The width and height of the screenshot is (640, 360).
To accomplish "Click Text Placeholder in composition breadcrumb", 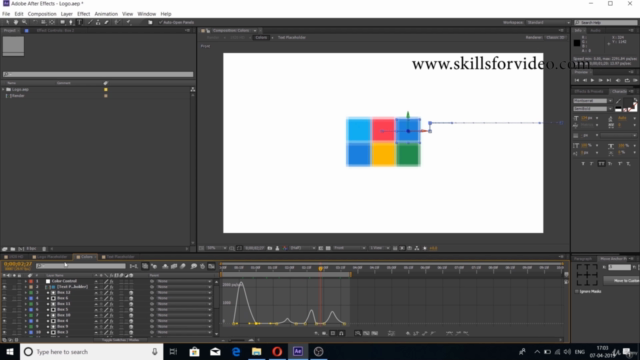I will (291, 38).
